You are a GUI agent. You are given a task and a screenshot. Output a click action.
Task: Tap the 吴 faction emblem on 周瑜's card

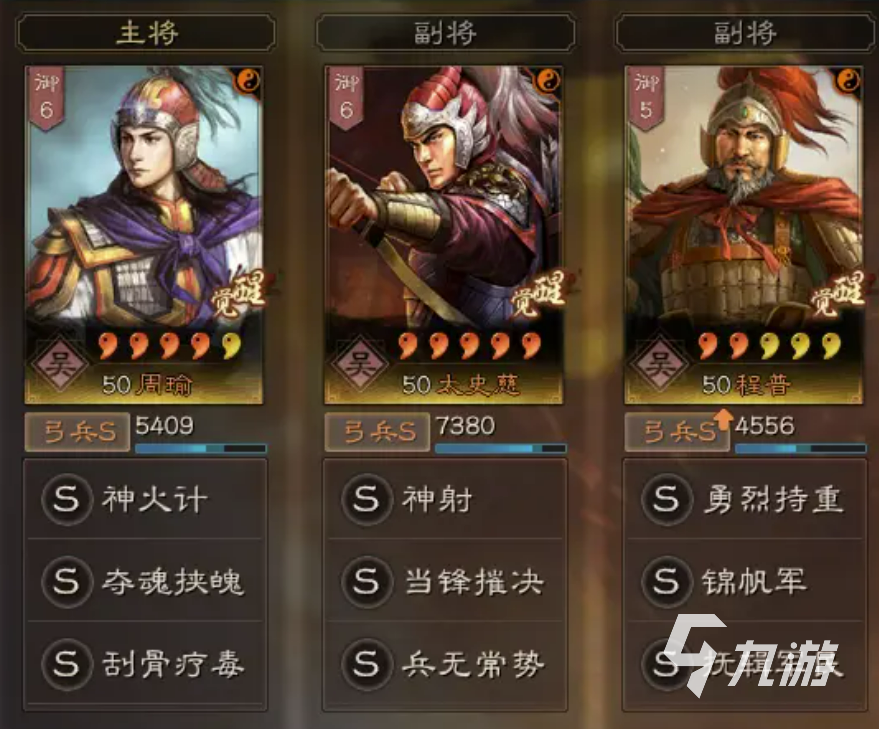(x=59, y=364)
